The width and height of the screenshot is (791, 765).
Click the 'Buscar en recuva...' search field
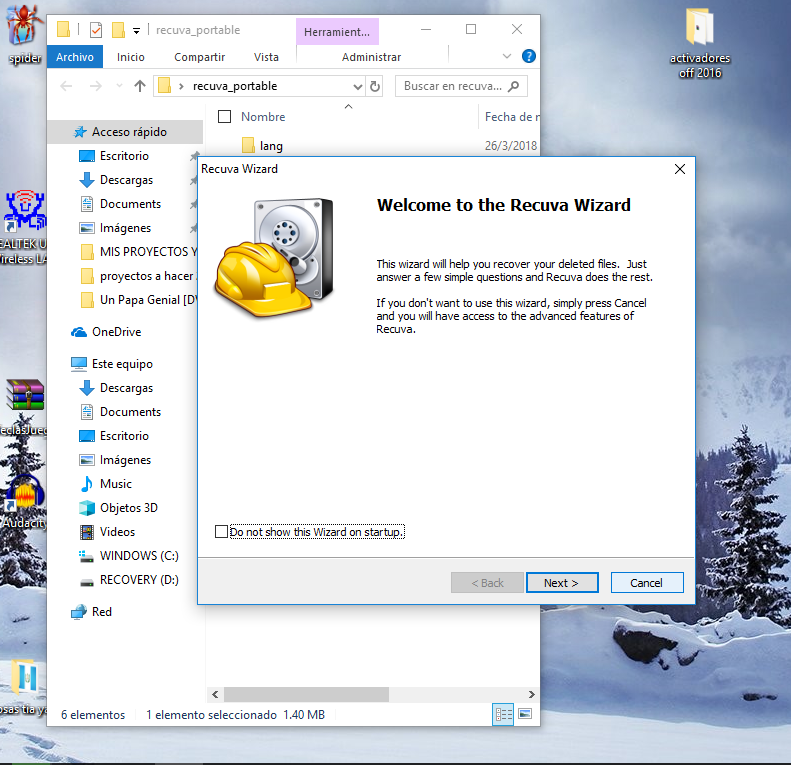coord(461,86)
